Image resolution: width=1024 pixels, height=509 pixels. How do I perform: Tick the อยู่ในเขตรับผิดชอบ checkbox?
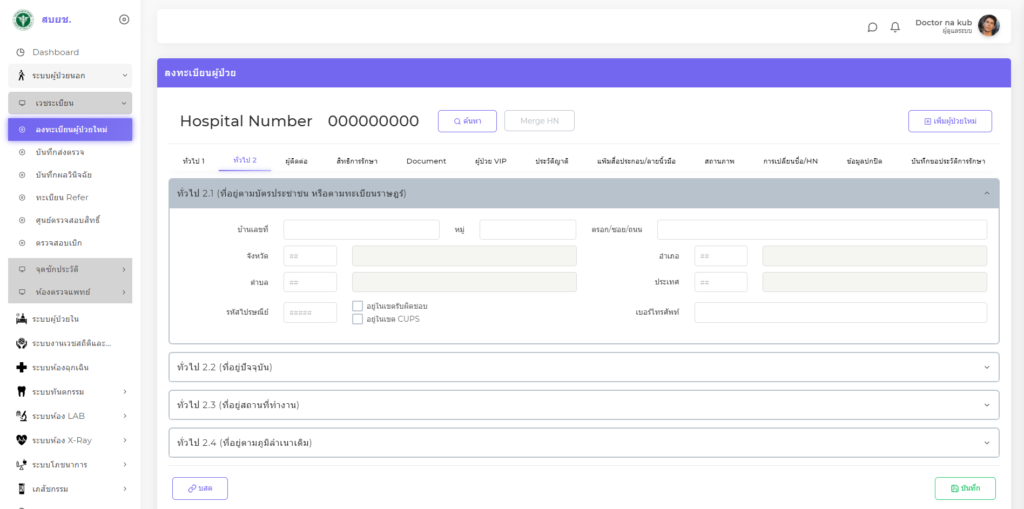(x=357, y=306)
